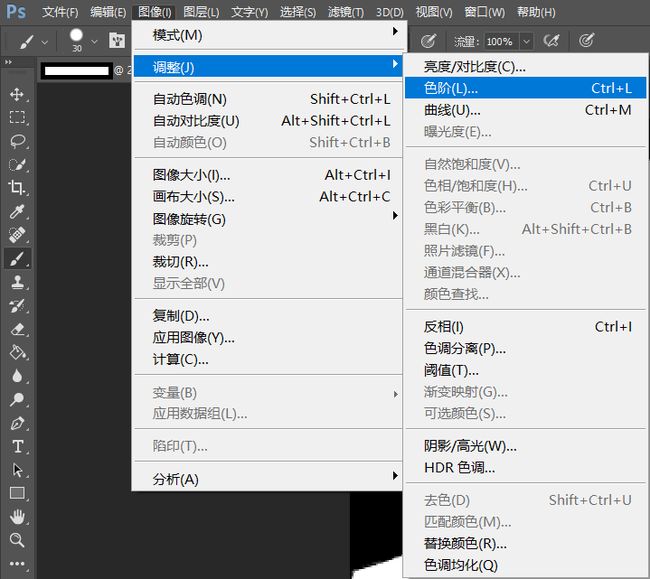
Task: Select the Lasso tool
Action: click(x=17, y=141)
